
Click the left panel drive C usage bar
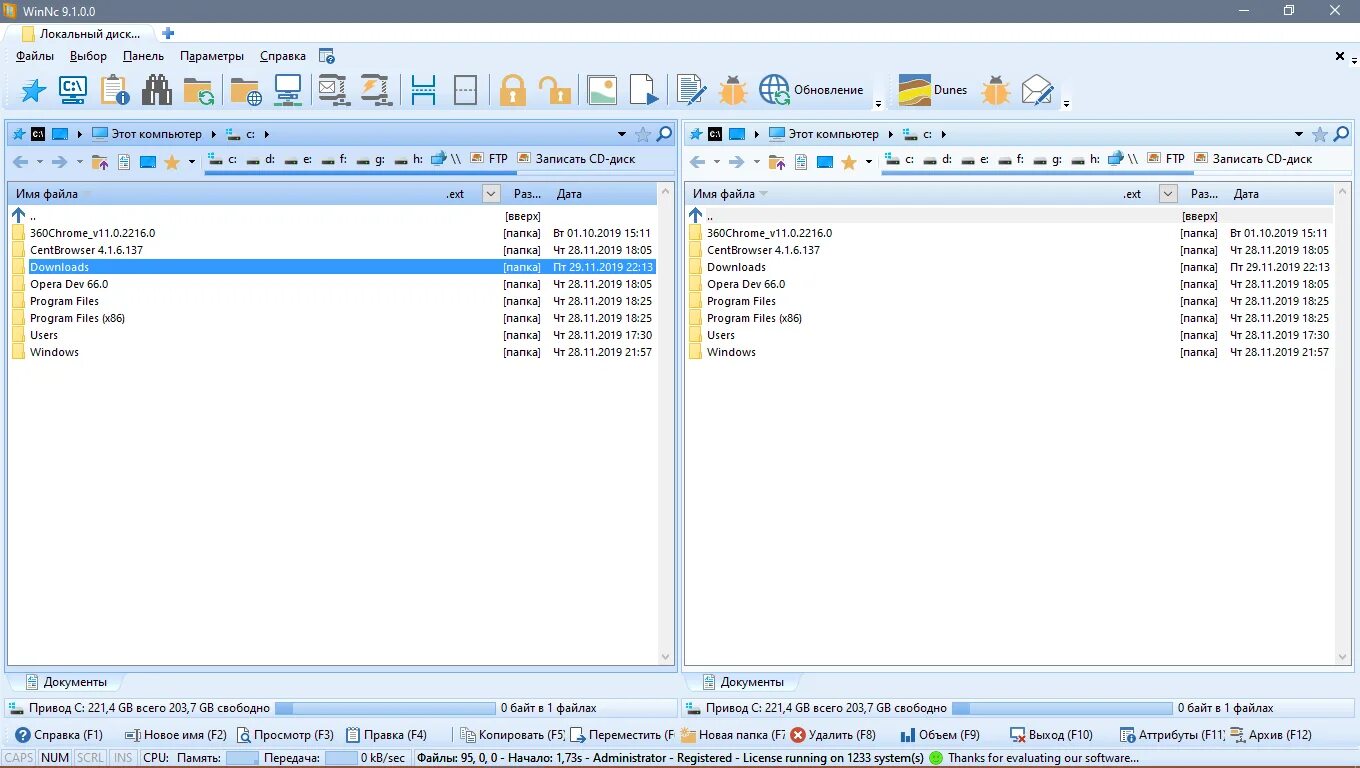[385, 708]
